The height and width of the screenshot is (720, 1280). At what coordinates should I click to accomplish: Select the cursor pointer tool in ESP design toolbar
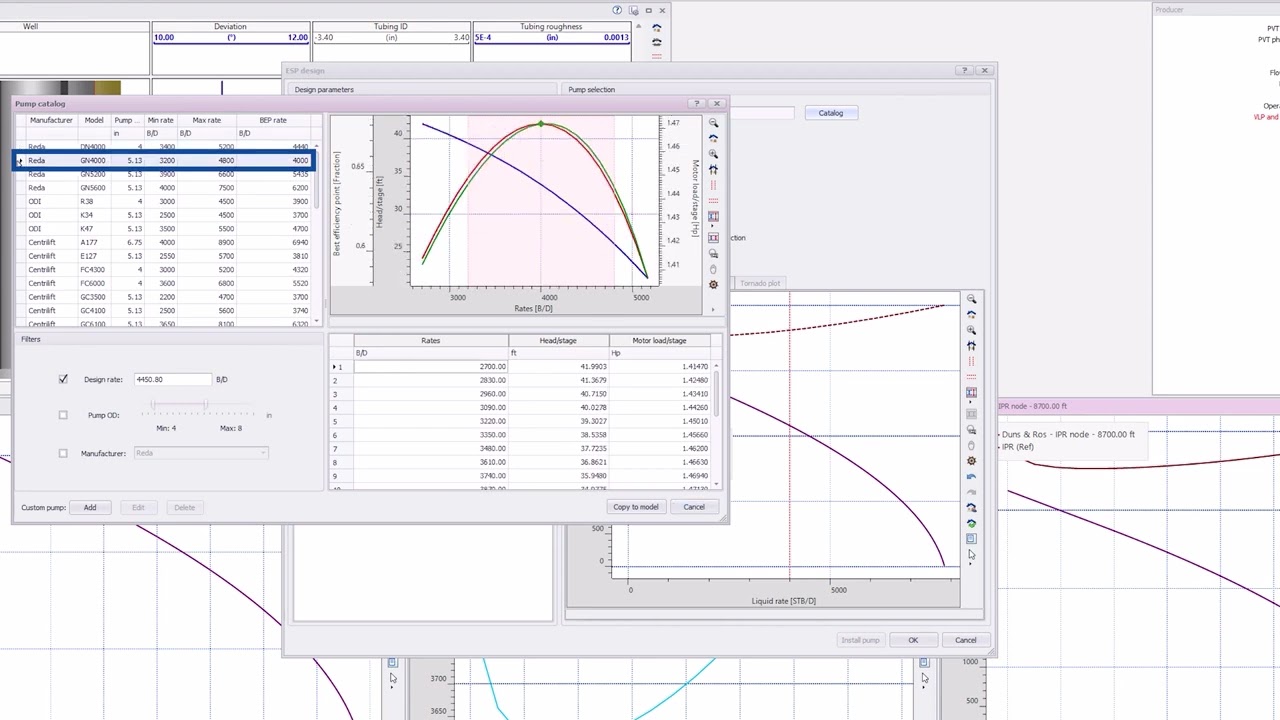(x=971, y=556)
